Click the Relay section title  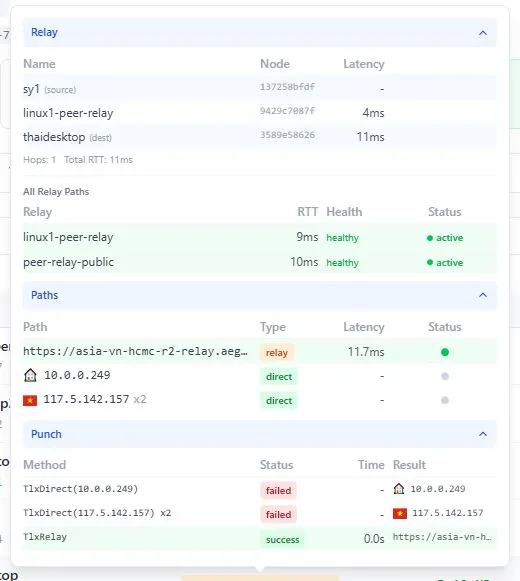click(x=44, y=32)
